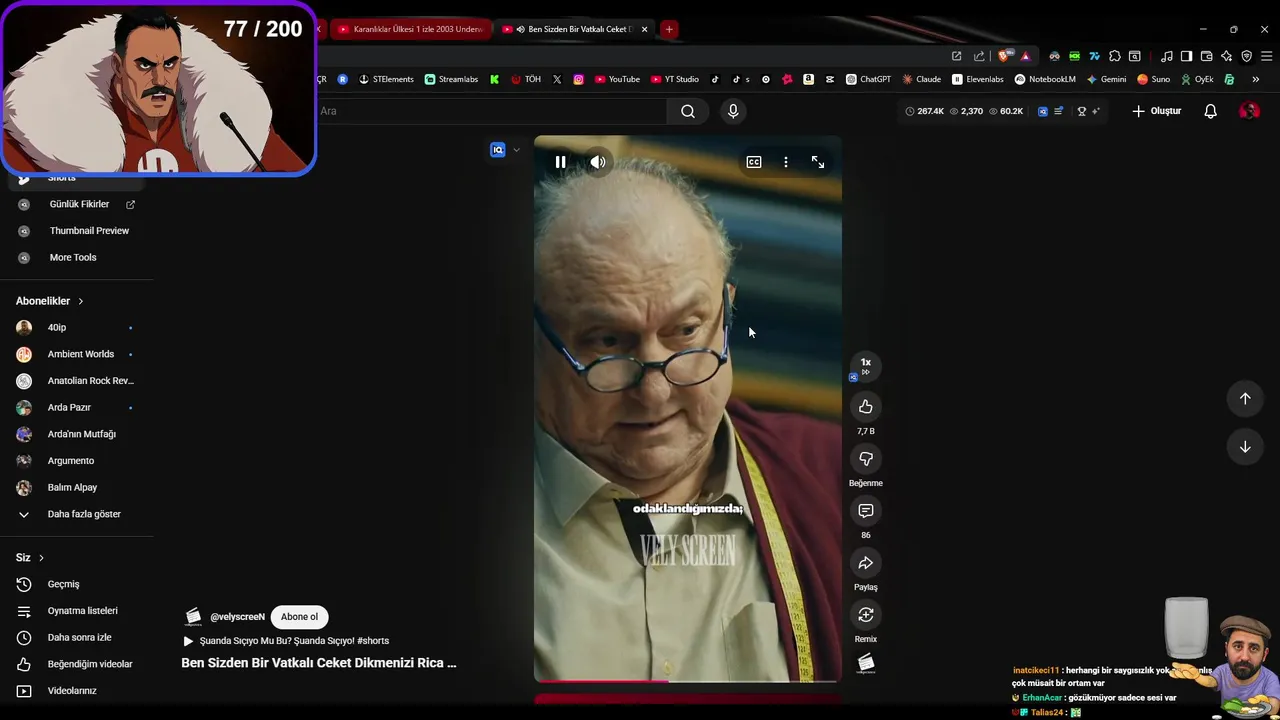Open Daha sonra izle list
Viewport: 1280px width, 720px height.
pos(76,638)
